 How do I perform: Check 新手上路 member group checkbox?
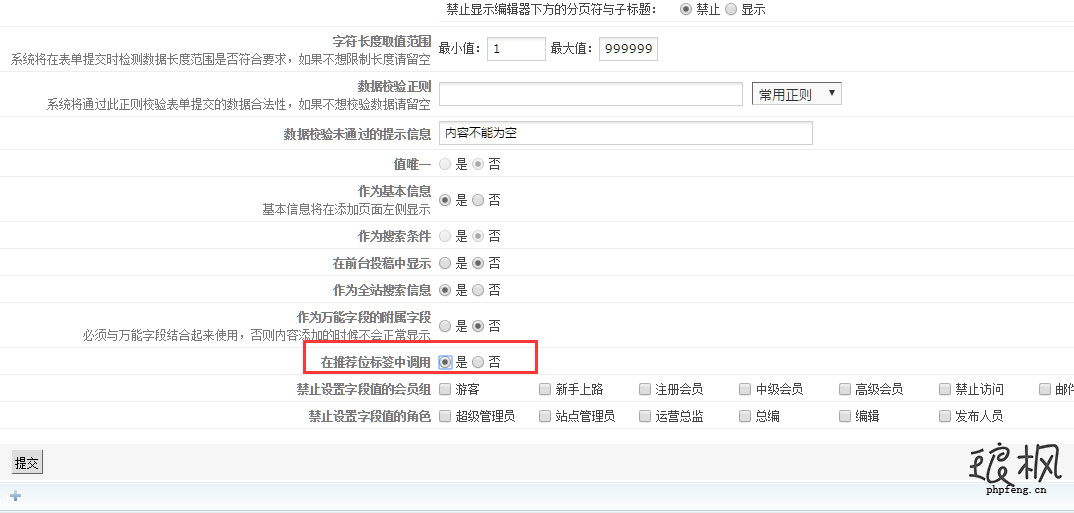click(x=545, y=389)
